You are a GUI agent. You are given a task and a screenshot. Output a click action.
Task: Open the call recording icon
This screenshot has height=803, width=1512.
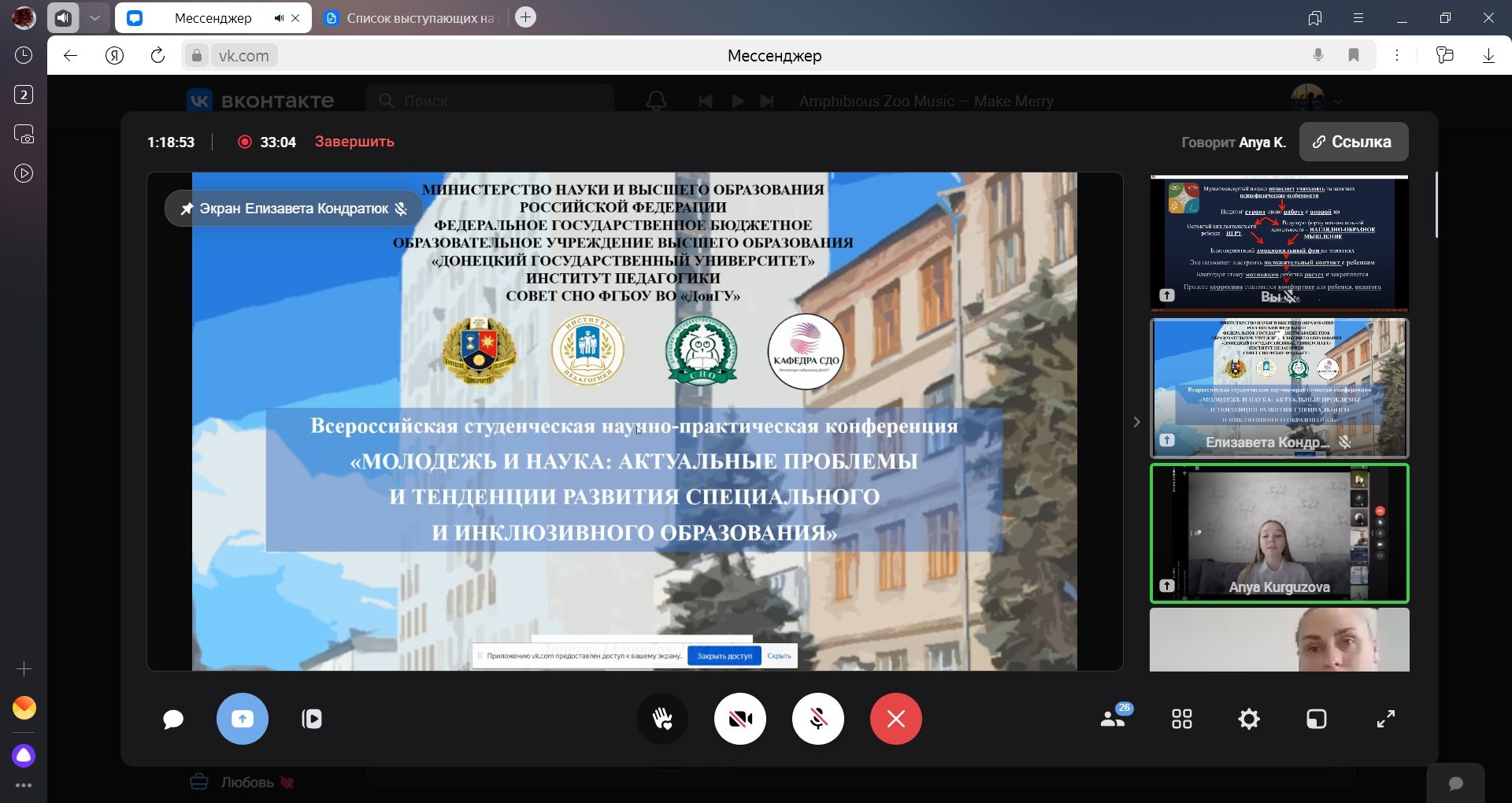[x=312, y=719]
